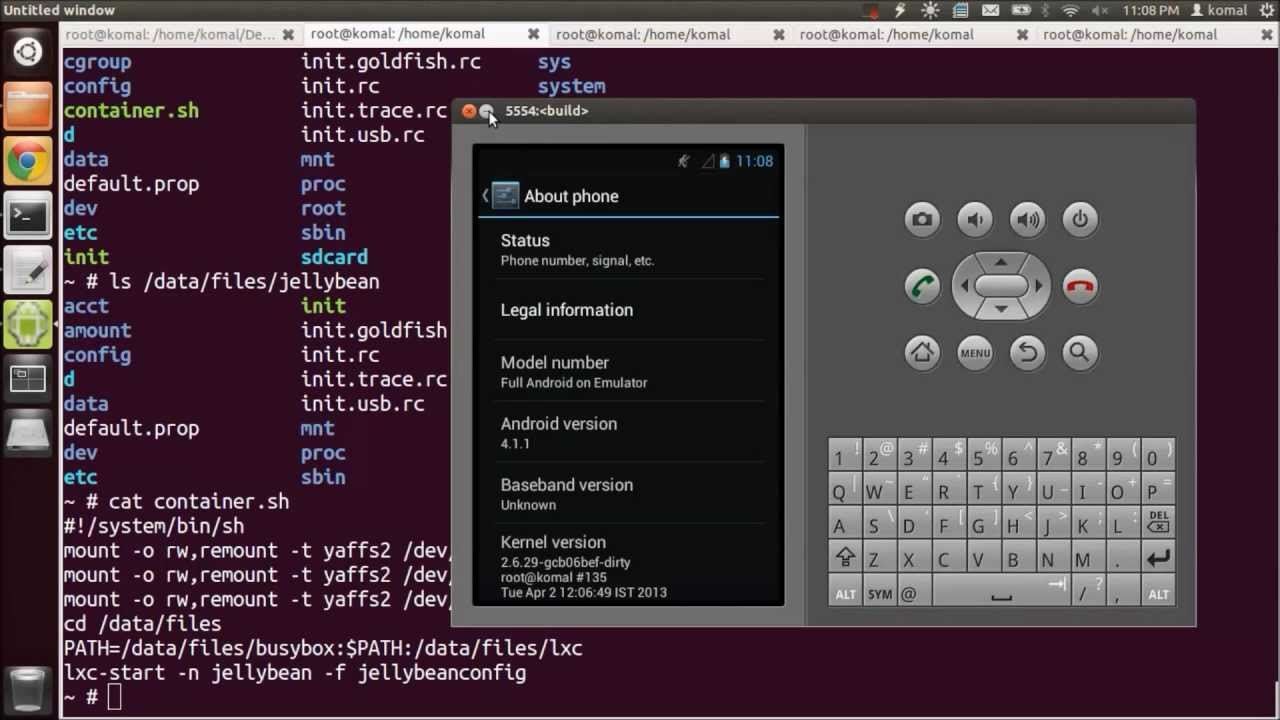Open the Ubuntu Dash home launcher
Viewport: 1280px width, 720px height.
click(28, 50)
